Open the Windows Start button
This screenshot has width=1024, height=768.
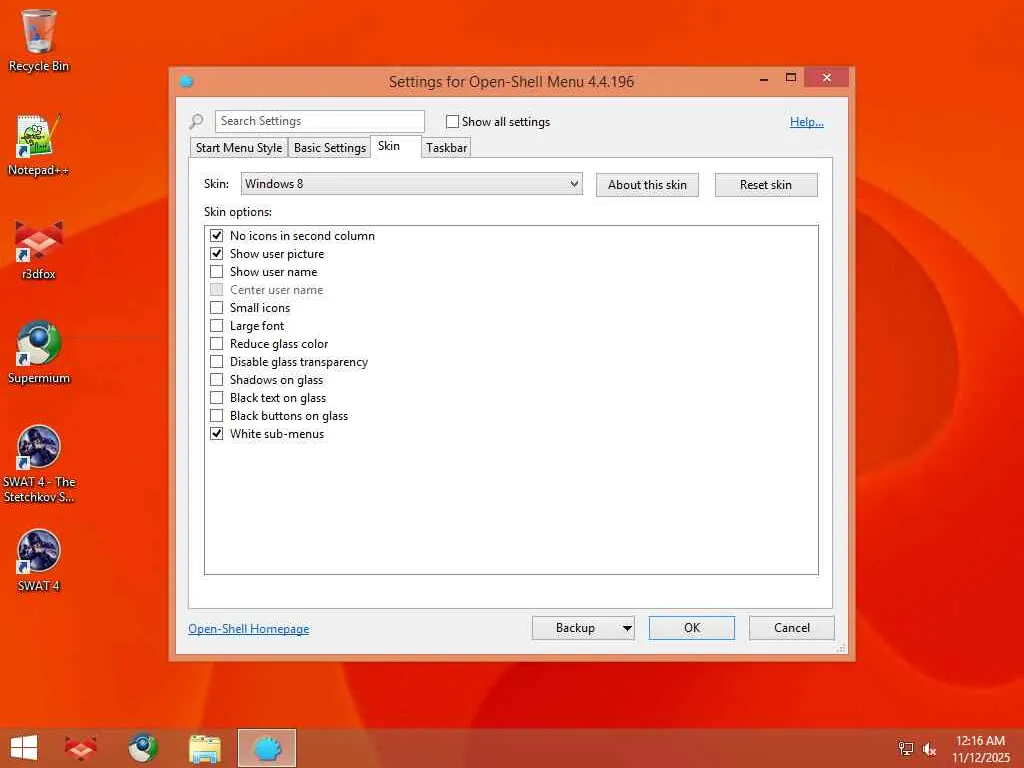pos(24,748)
